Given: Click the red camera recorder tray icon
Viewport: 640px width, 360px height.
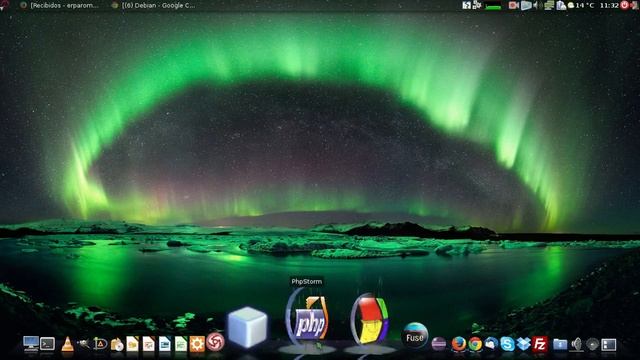Looking at the screenshot, I should pos(513,5).
